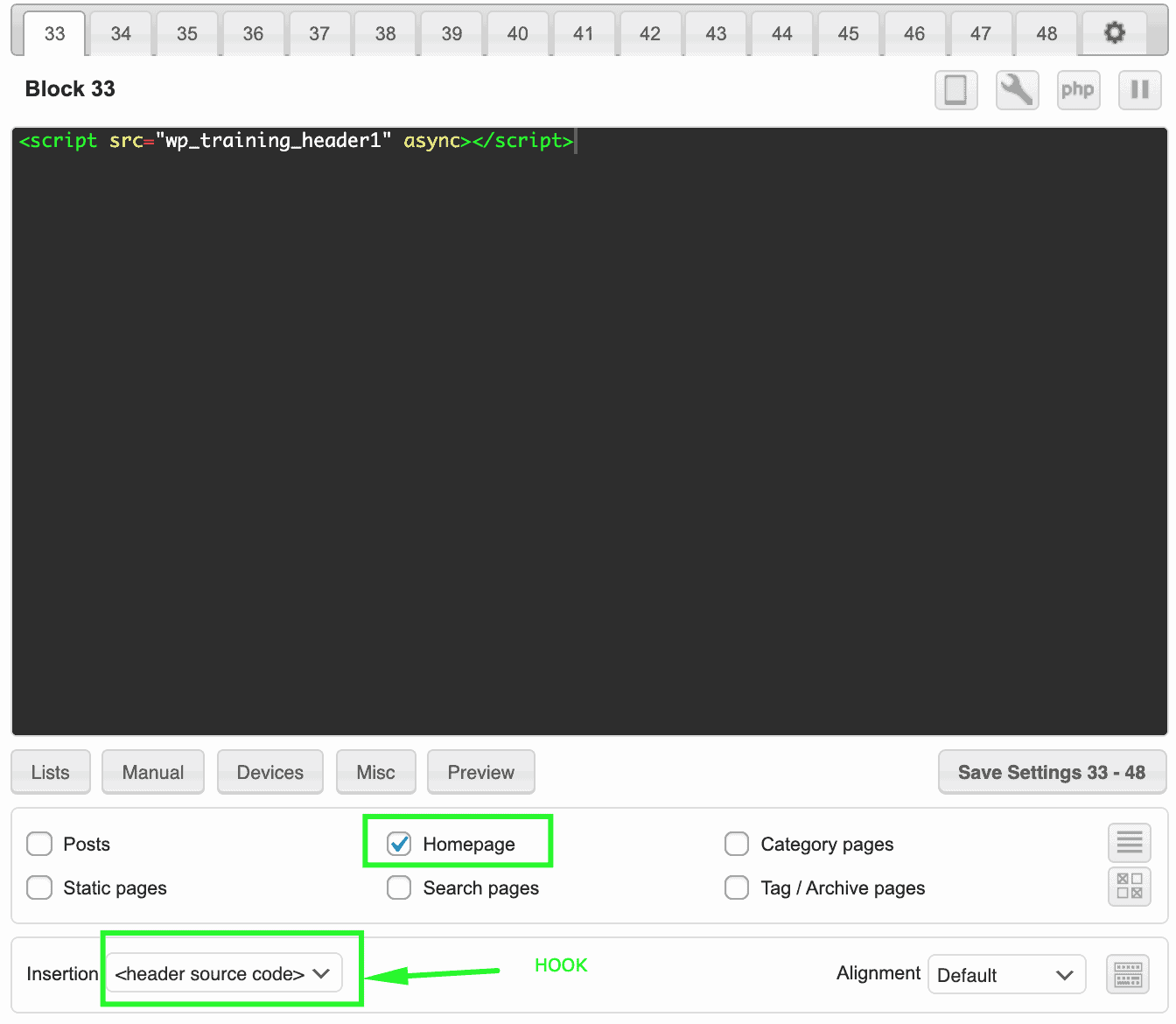Switch to block tab 37
Screen dimensions: 1176x1024
[319, 33]
